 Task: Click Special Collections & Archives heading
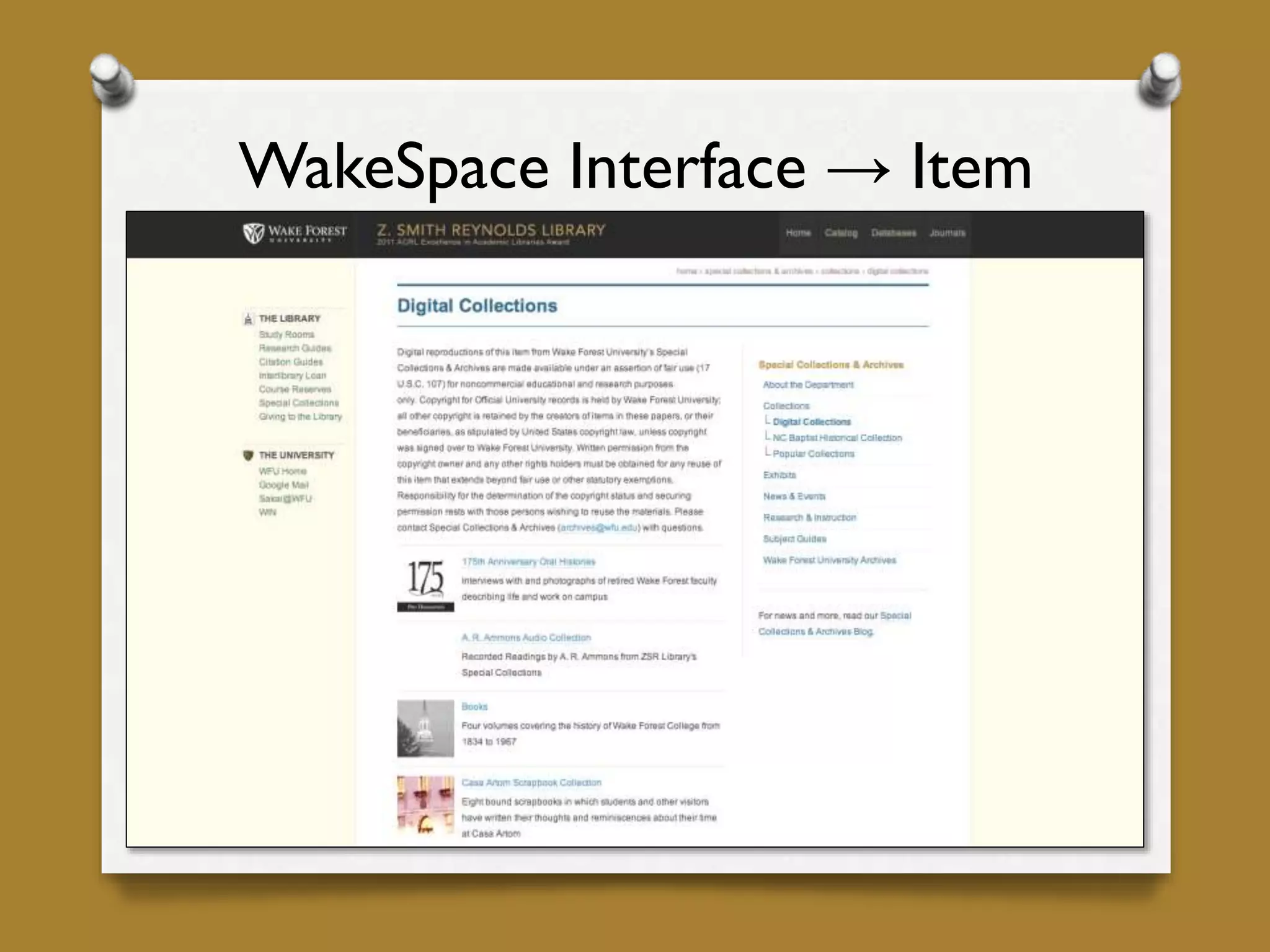830,365
